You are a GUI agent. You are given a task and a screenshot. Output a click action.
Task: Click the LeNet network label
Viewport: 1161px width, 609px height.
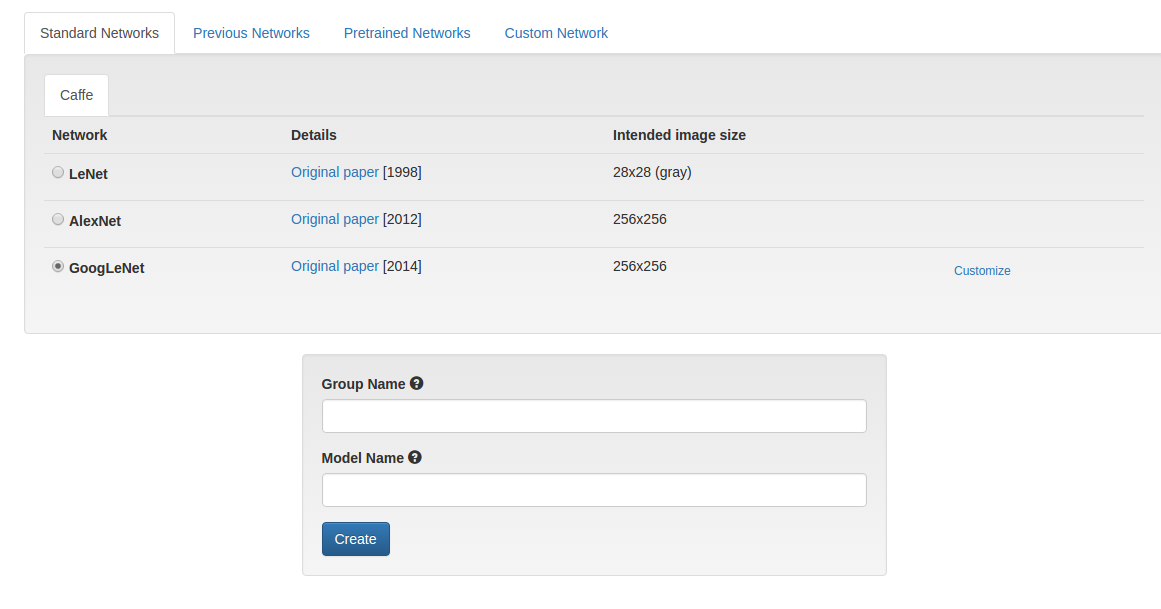[x=88, y=174]
